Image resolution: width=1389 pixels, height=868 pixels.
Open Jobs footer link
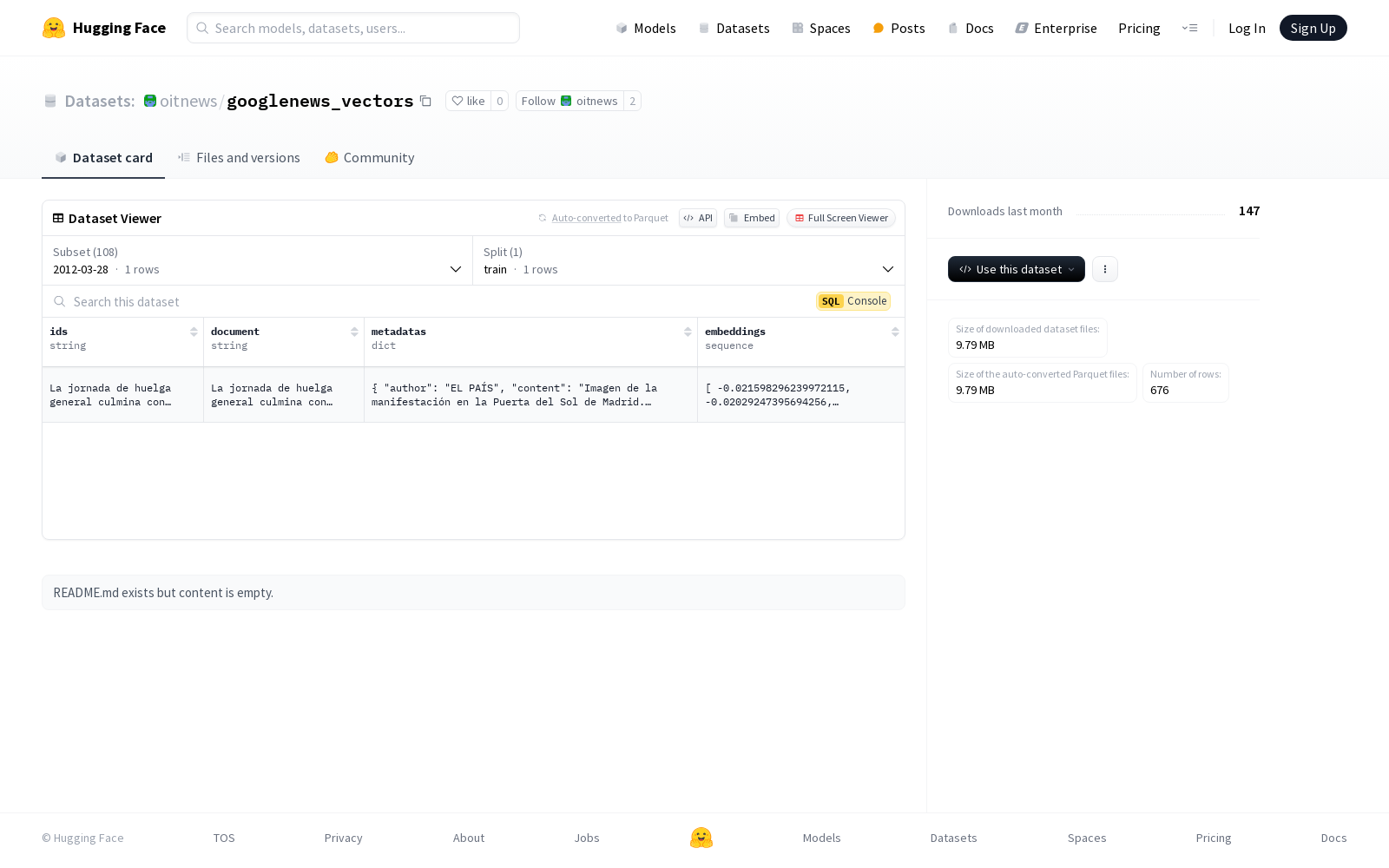(x=587, y=838)
